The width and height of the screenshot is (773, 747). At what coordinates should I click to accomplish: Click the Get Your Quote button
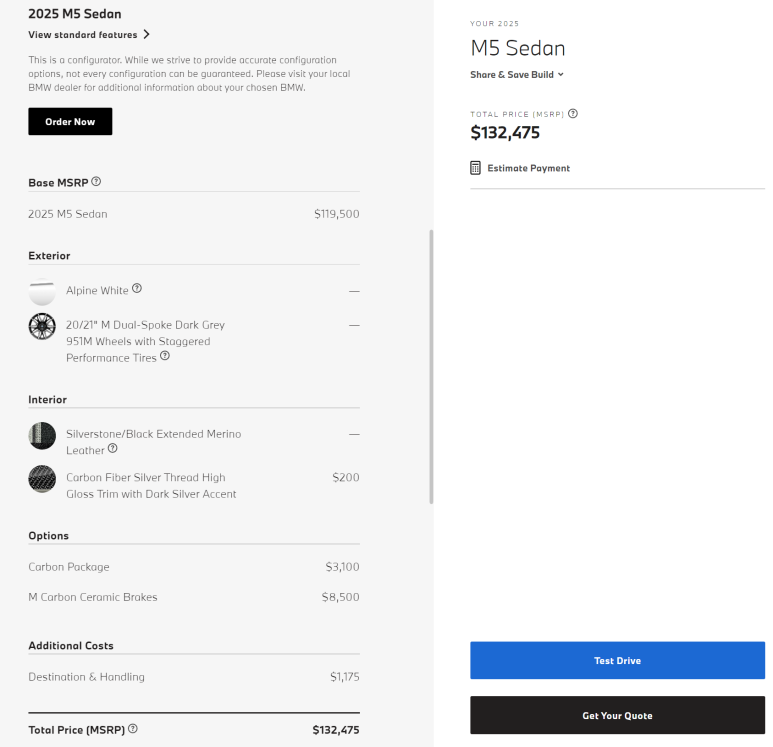pos(617,715)
